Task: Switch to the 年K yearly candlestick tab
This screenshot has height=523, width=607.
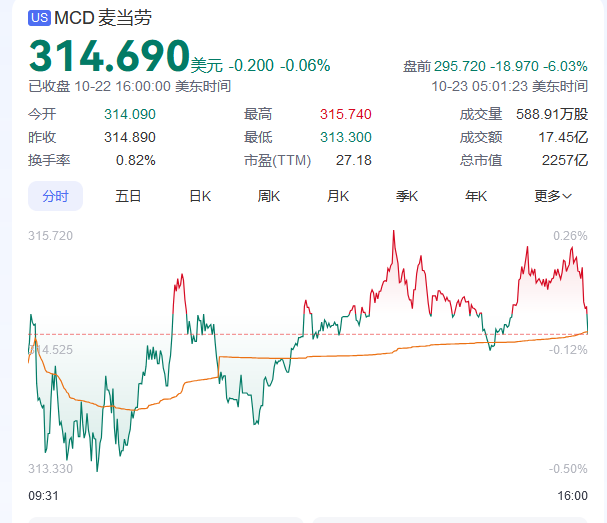Action: [x=476, y=196]
